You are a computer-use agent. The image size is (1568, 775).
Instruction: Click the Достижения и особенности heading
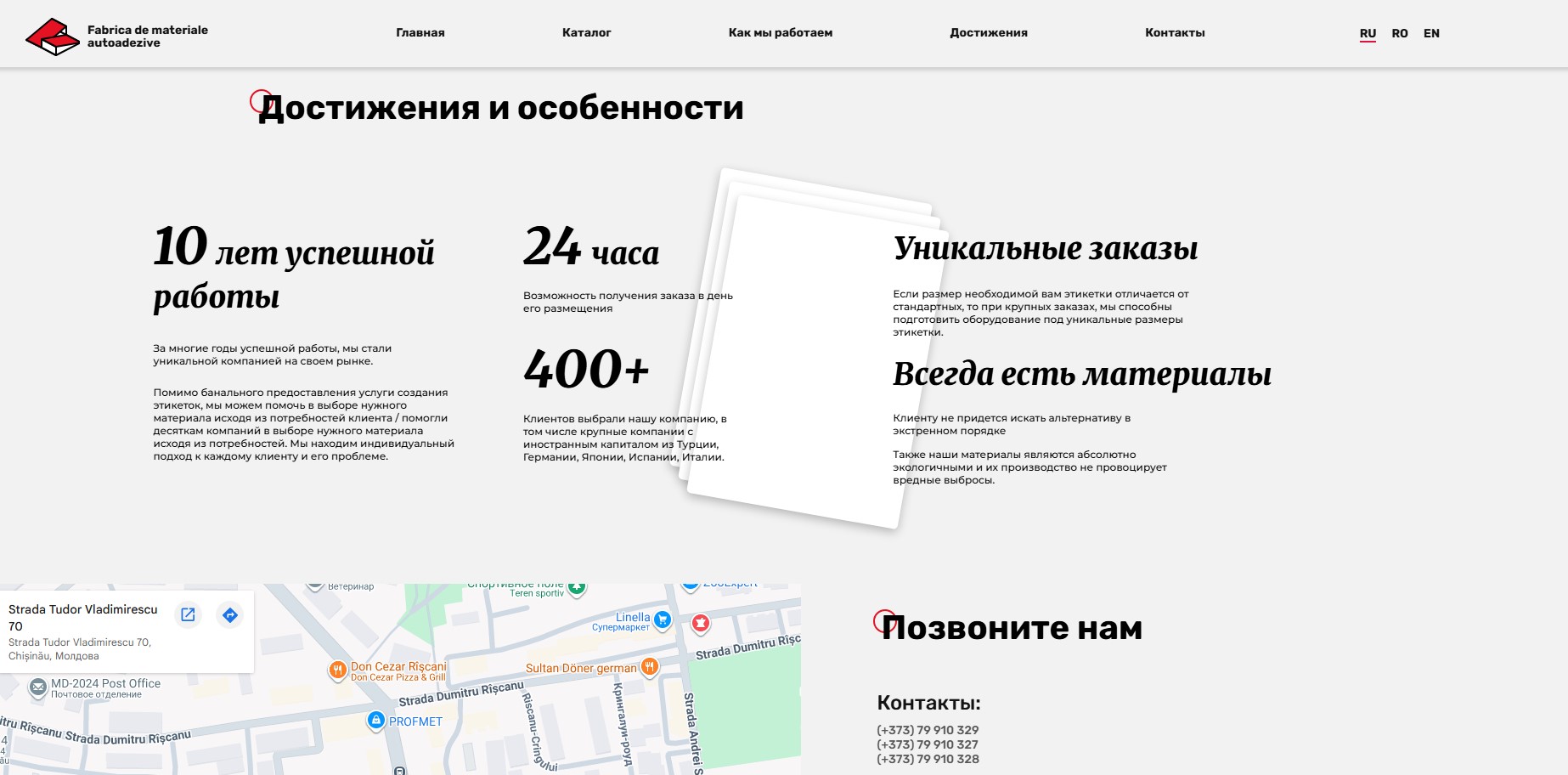point(501,108)
